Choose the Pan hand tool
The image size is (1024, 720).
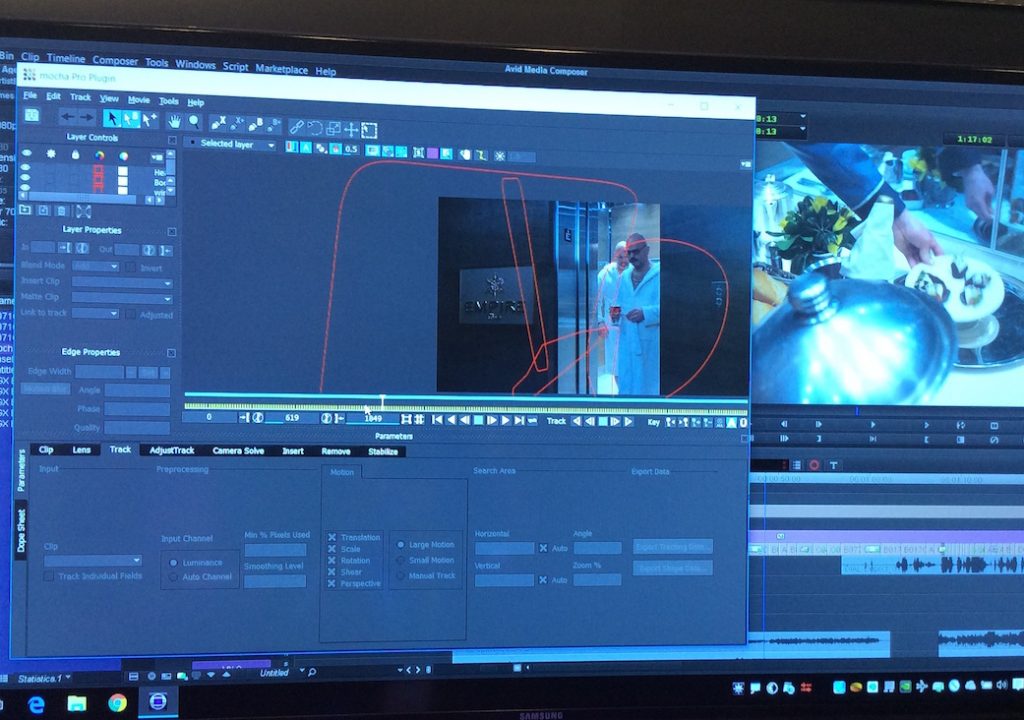tap(174, 122)
